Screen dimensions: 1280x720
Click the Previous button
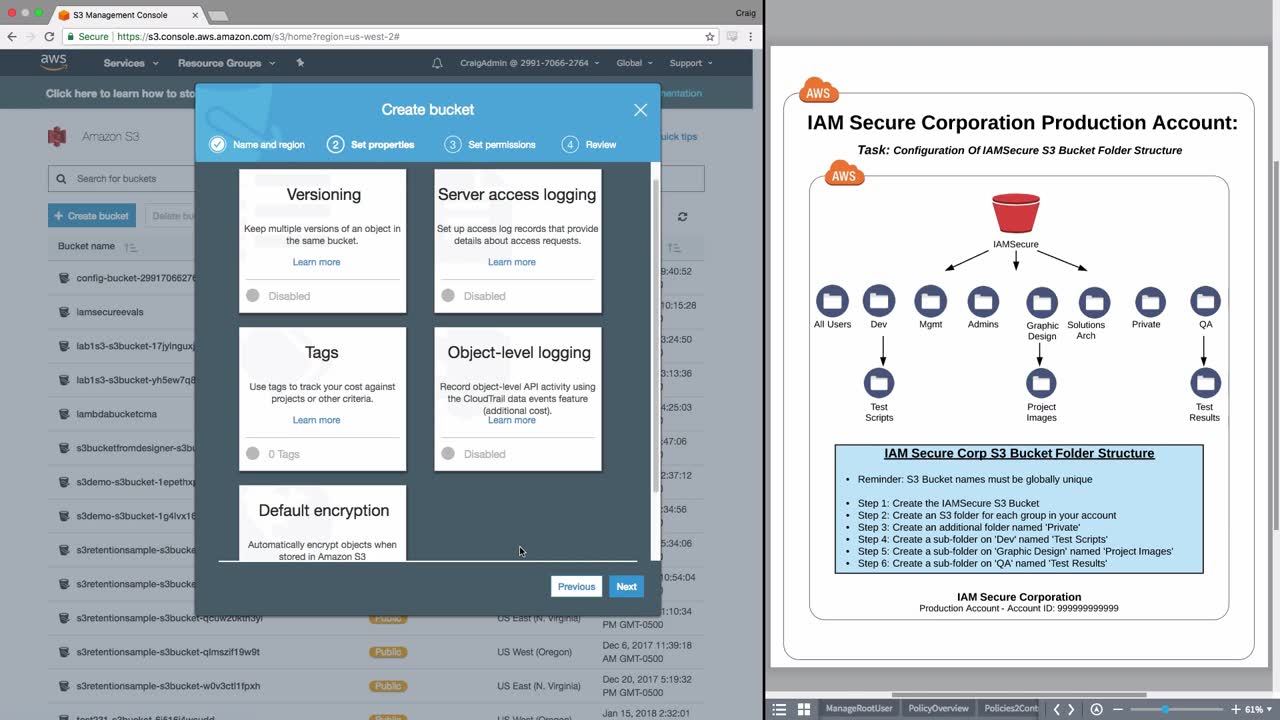tap(576, 587)
